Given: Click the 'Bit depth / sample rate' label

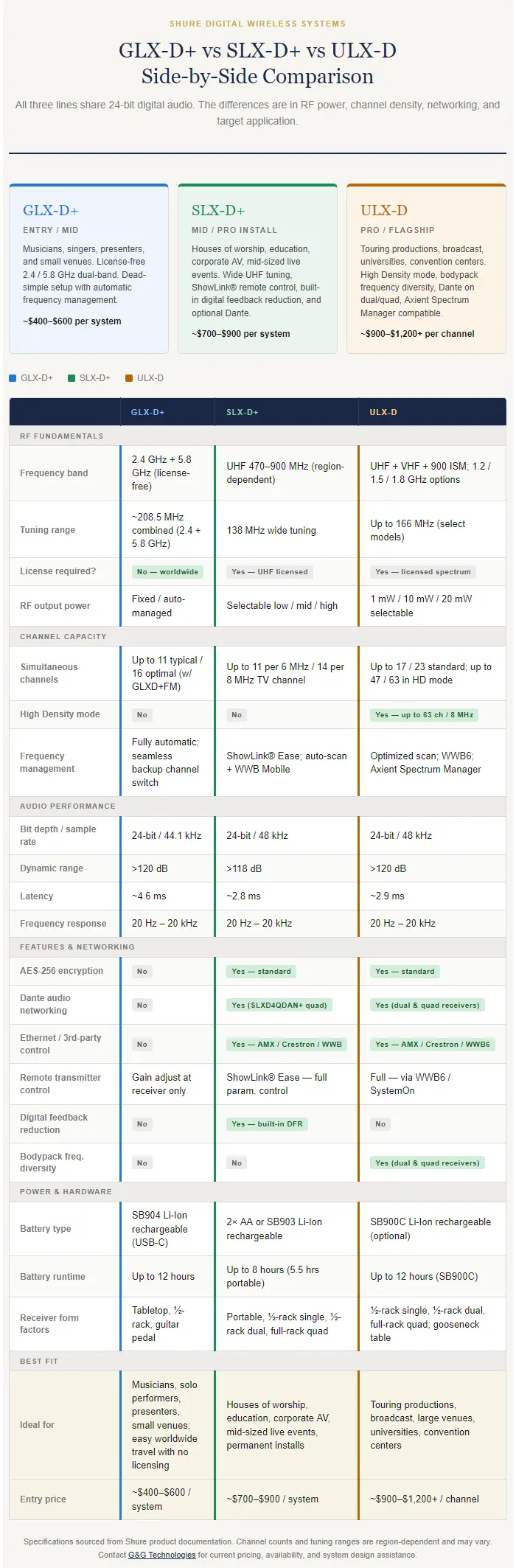Looking at the screenshot, I should click(x=58, y=835).
